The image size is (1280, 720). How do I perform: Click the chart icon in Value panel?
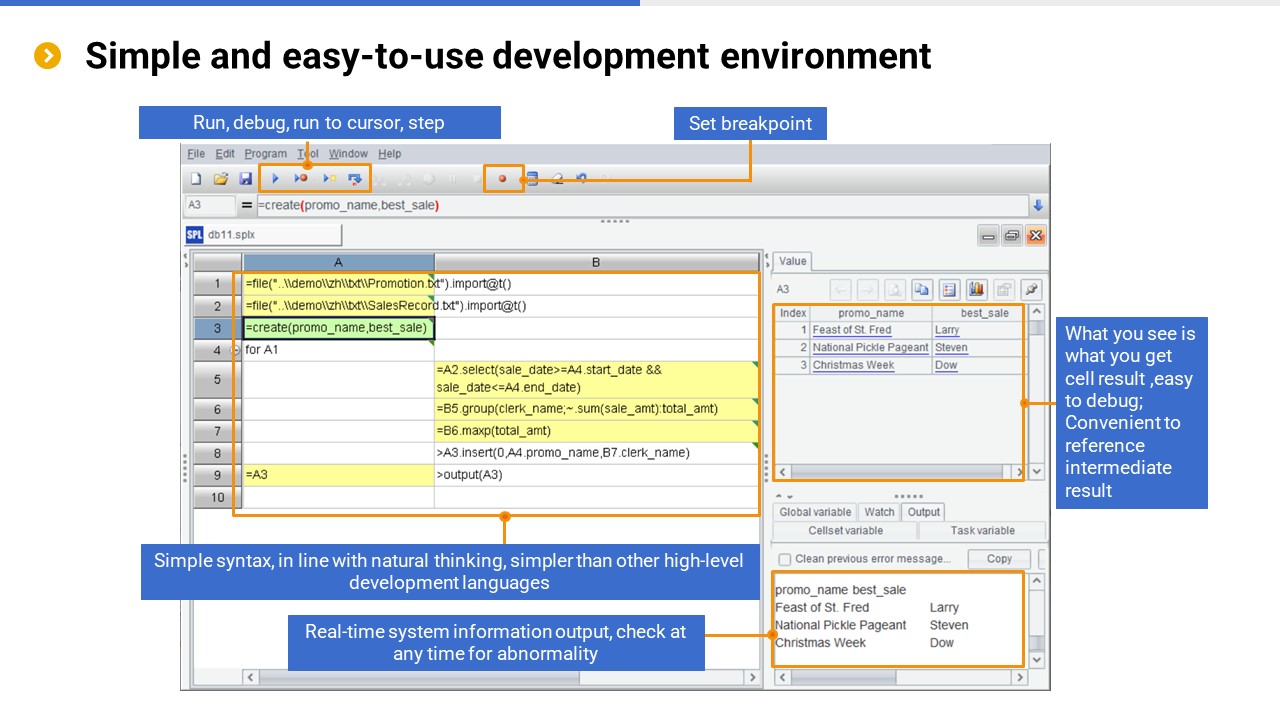tap(977, 290)
